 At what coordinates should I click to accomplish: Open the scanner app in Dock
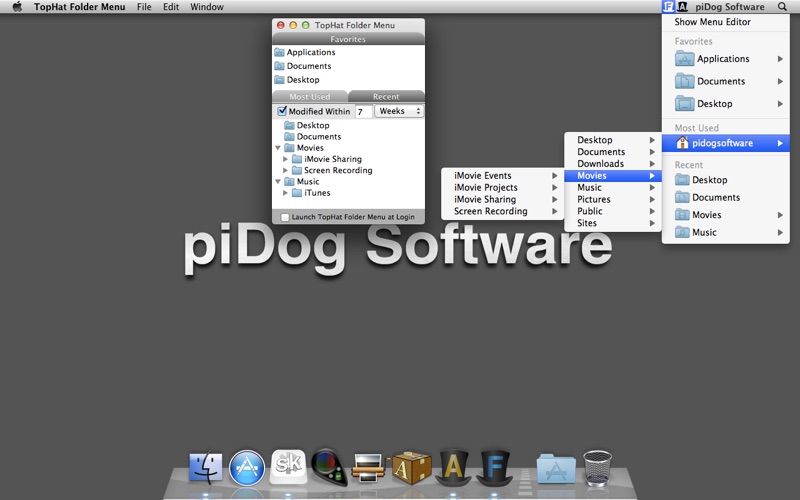(x=369, y=467)
